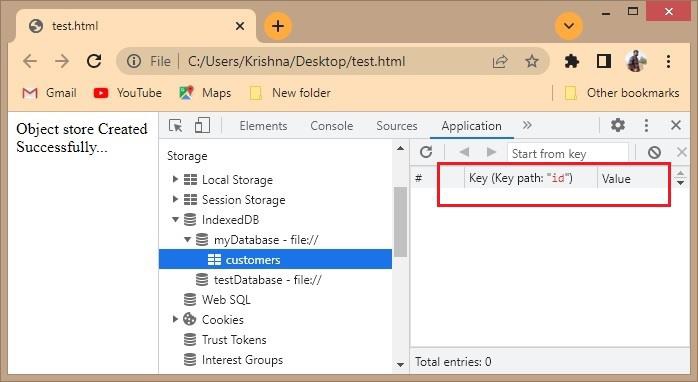Open DevTools settings gear
Viewport: 698px width, 382px height.
coord(617,126)
